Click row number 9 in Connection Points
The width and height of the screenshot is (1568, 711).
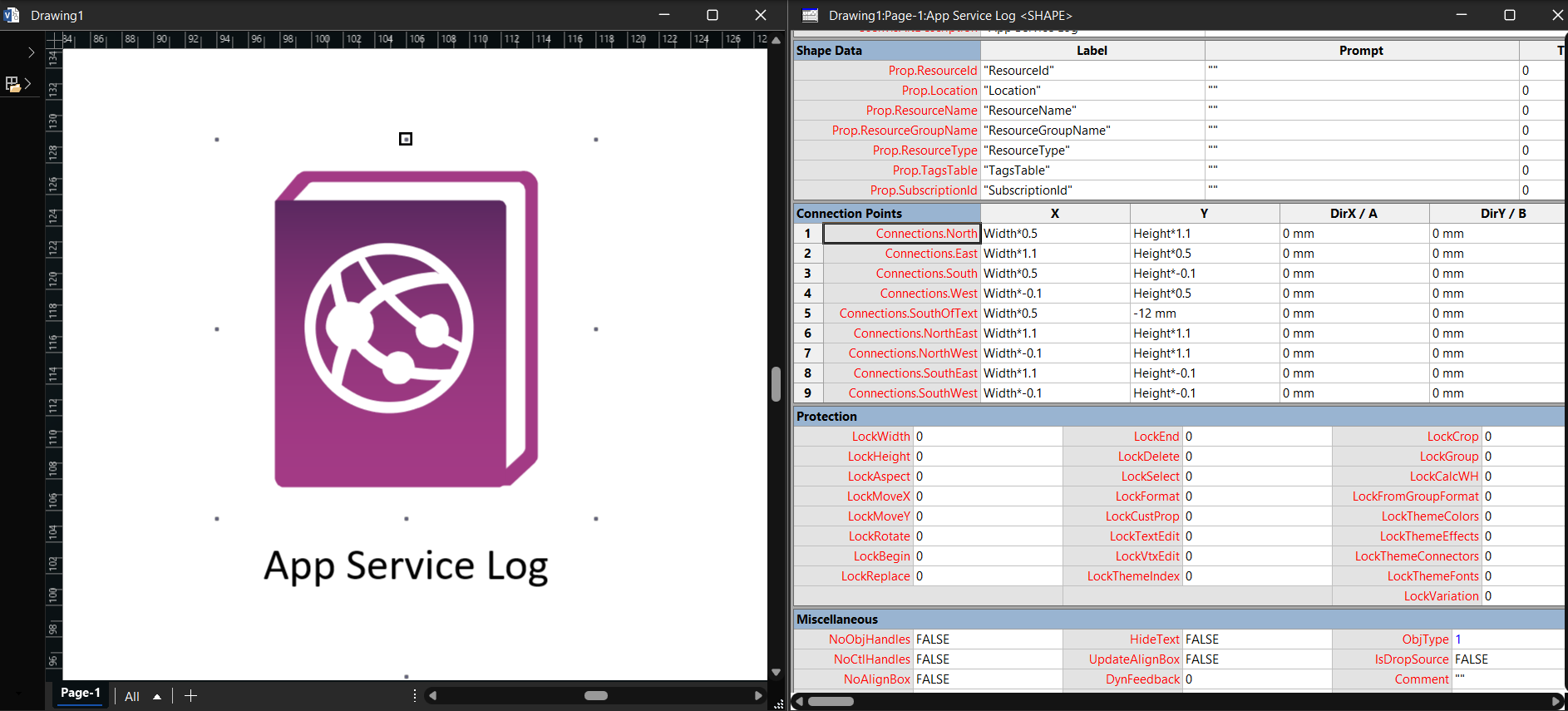(x=807, y=393)
